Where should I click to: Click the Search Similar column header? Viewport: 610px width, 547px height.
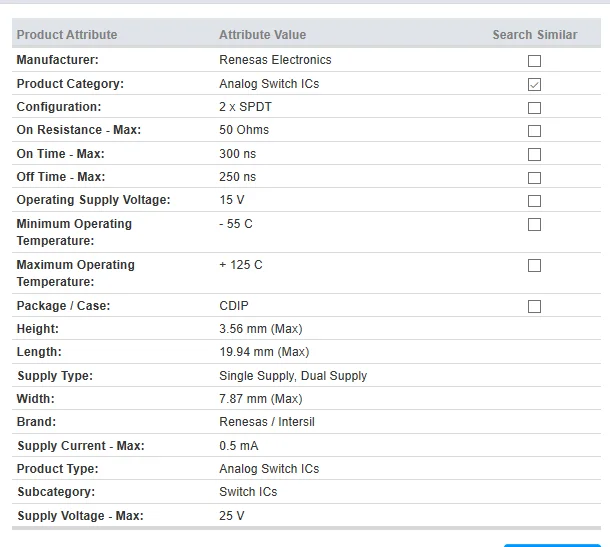535,35
